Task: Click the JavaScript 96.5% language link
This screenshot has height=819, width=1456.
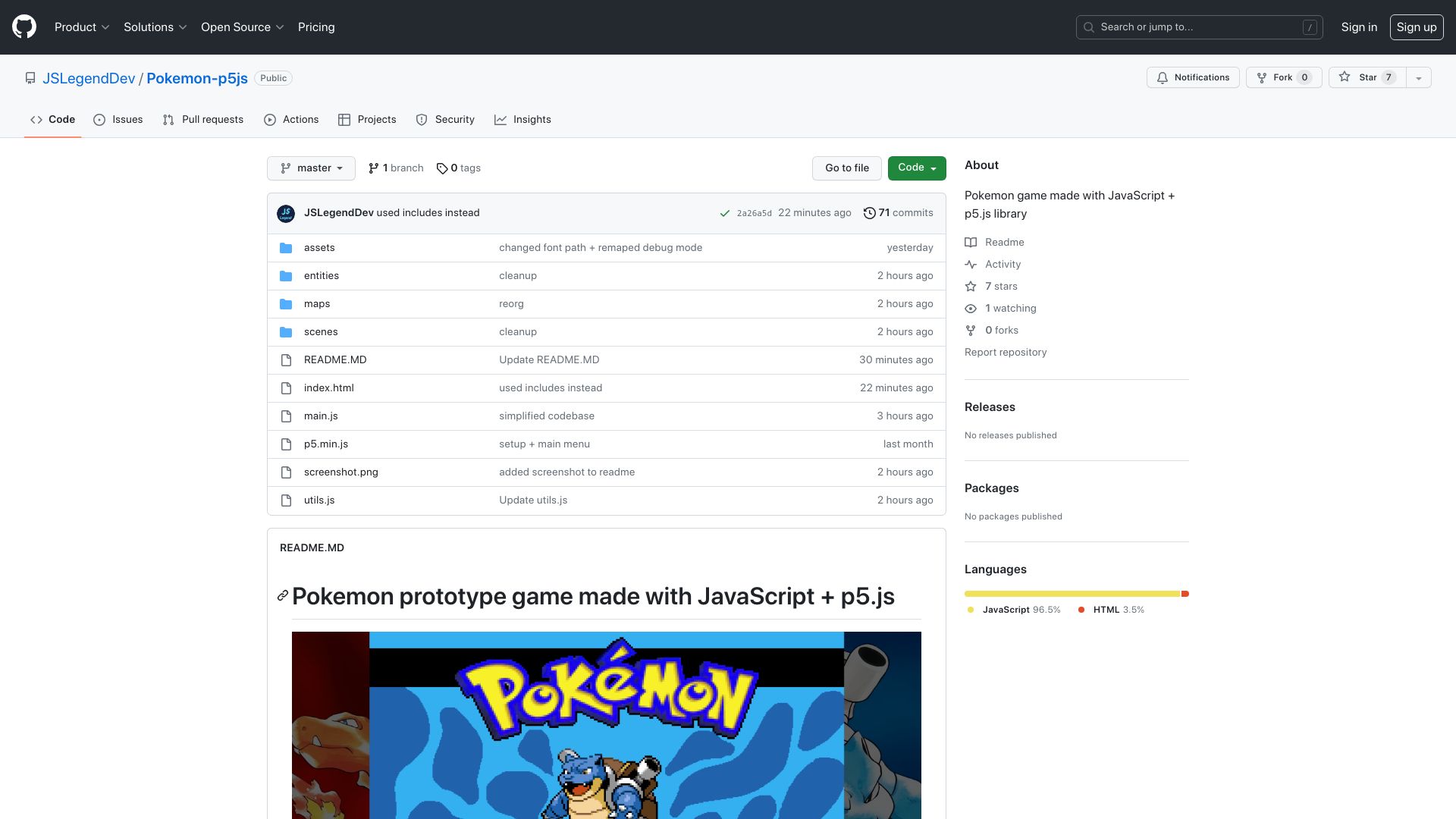Action: click(1013, 610)
